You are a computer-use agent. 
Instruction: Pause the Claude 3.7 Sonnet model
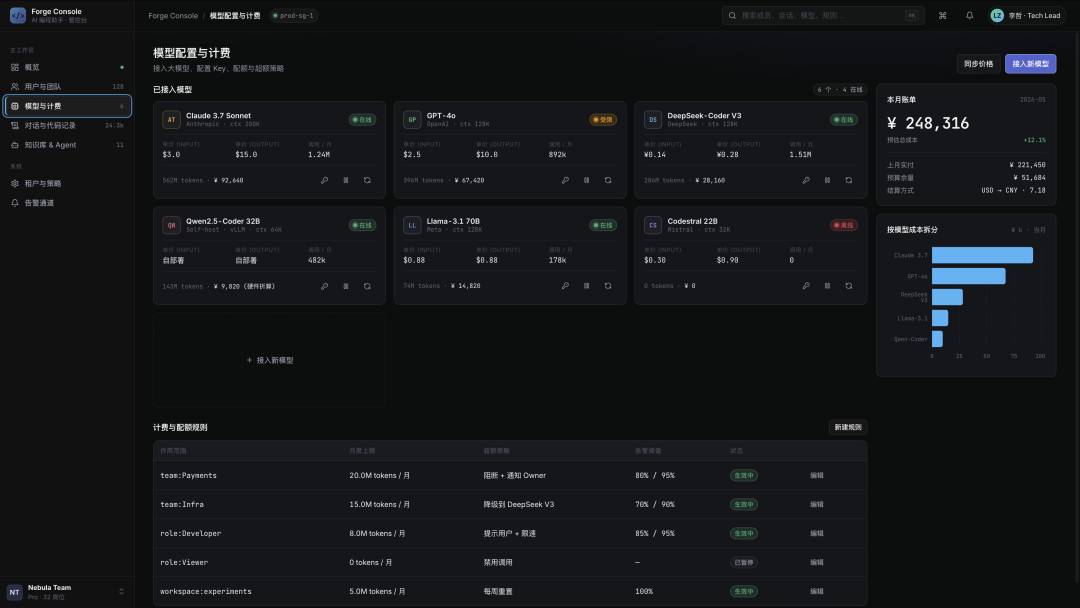point(346,180)
